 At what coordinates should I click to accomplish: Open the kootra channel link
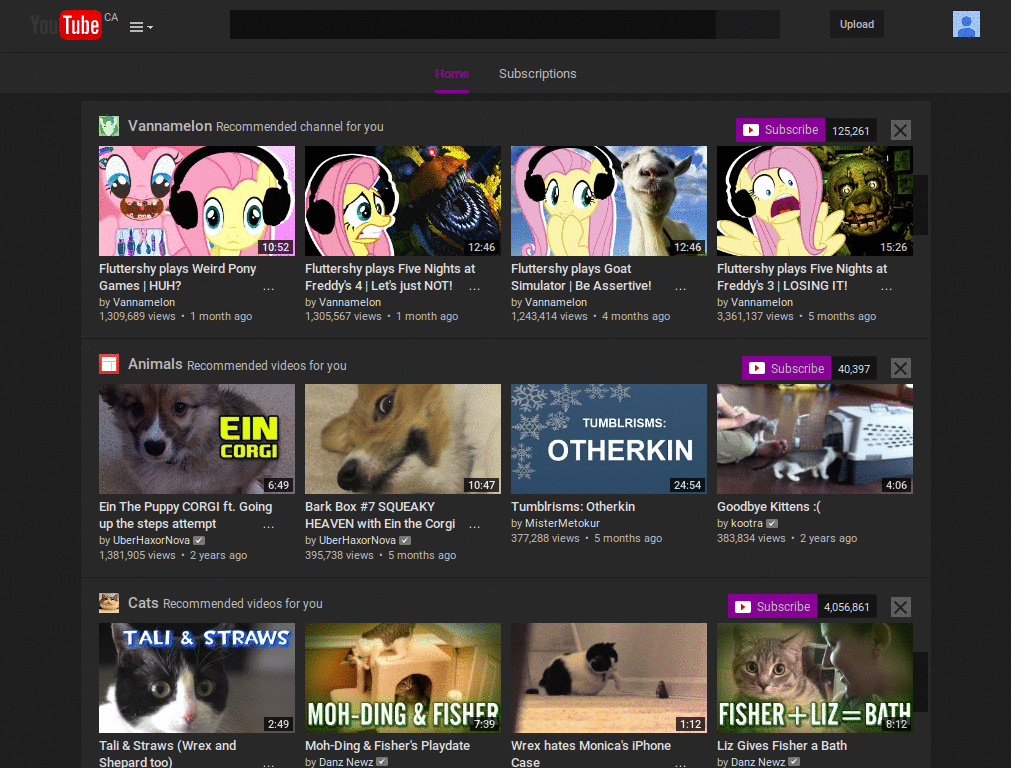747,523
